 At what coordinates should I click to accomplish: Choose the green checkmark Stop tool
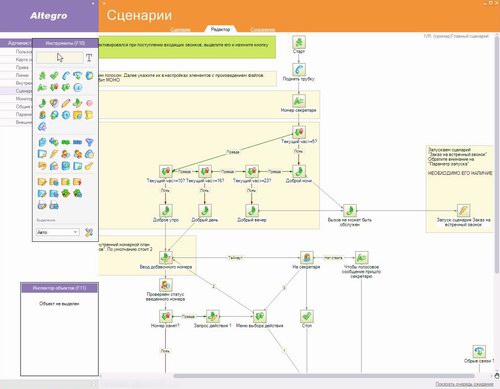[x=54, y=76]
